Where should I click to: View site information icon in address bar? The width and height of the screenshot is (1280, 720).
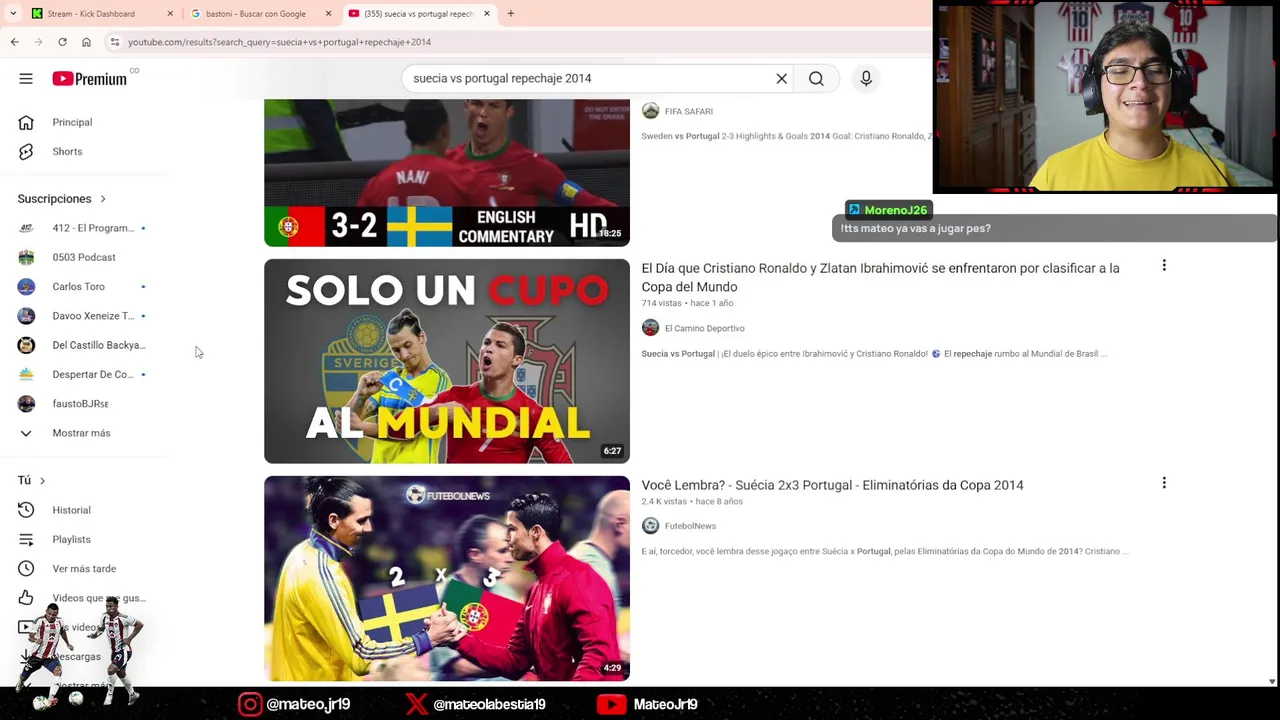tap(115, 42)
